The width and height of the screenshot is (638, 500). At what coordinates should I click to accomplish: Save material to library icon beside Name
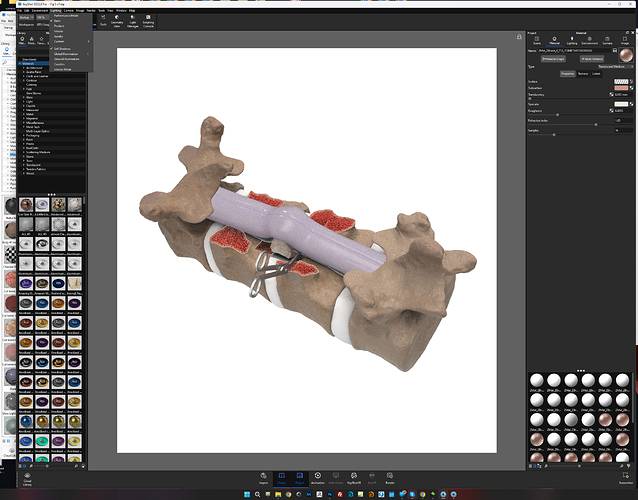pyautogui.click(x=615, y=50)
